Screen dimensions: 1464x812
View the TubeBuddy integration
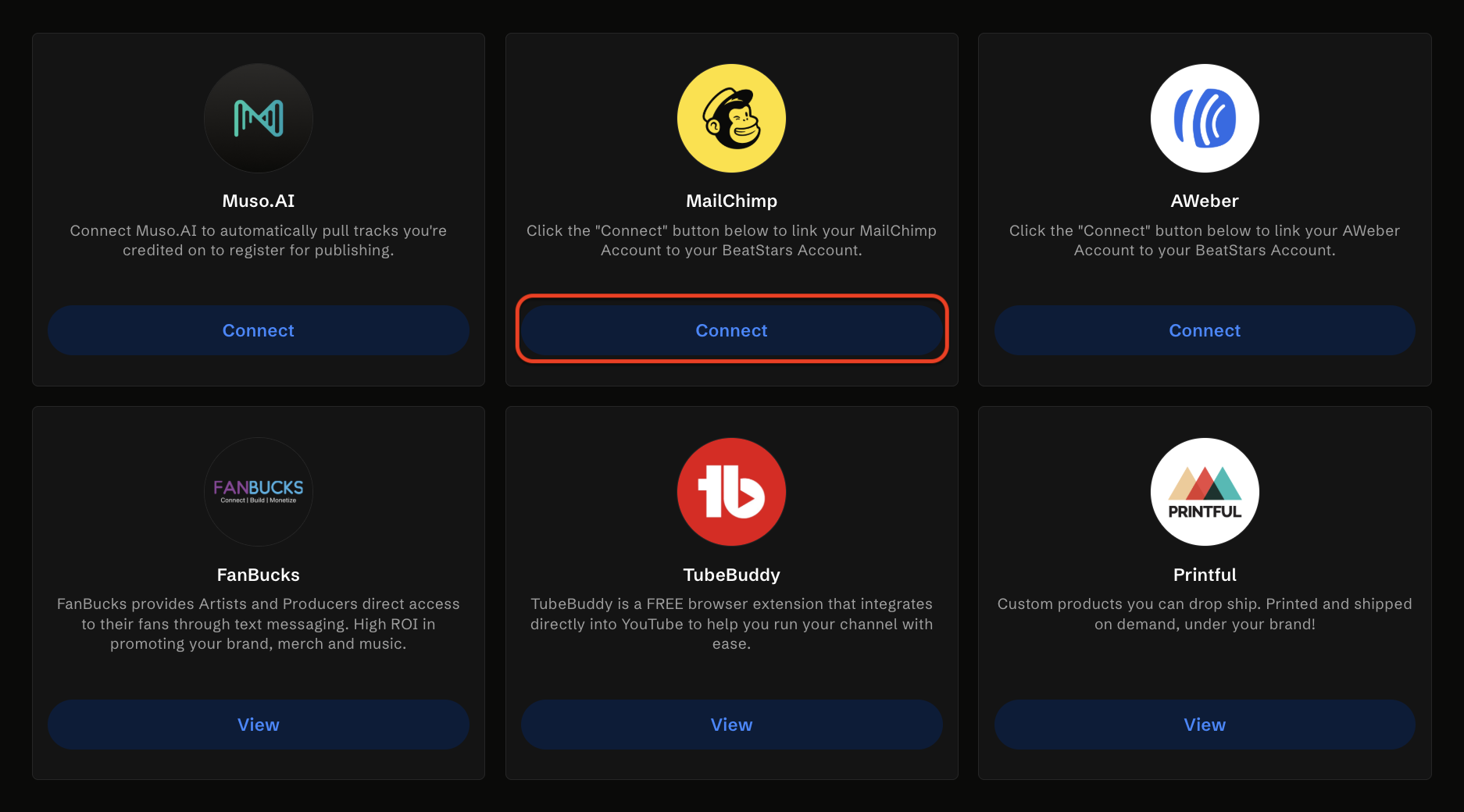tap(731, 725)
